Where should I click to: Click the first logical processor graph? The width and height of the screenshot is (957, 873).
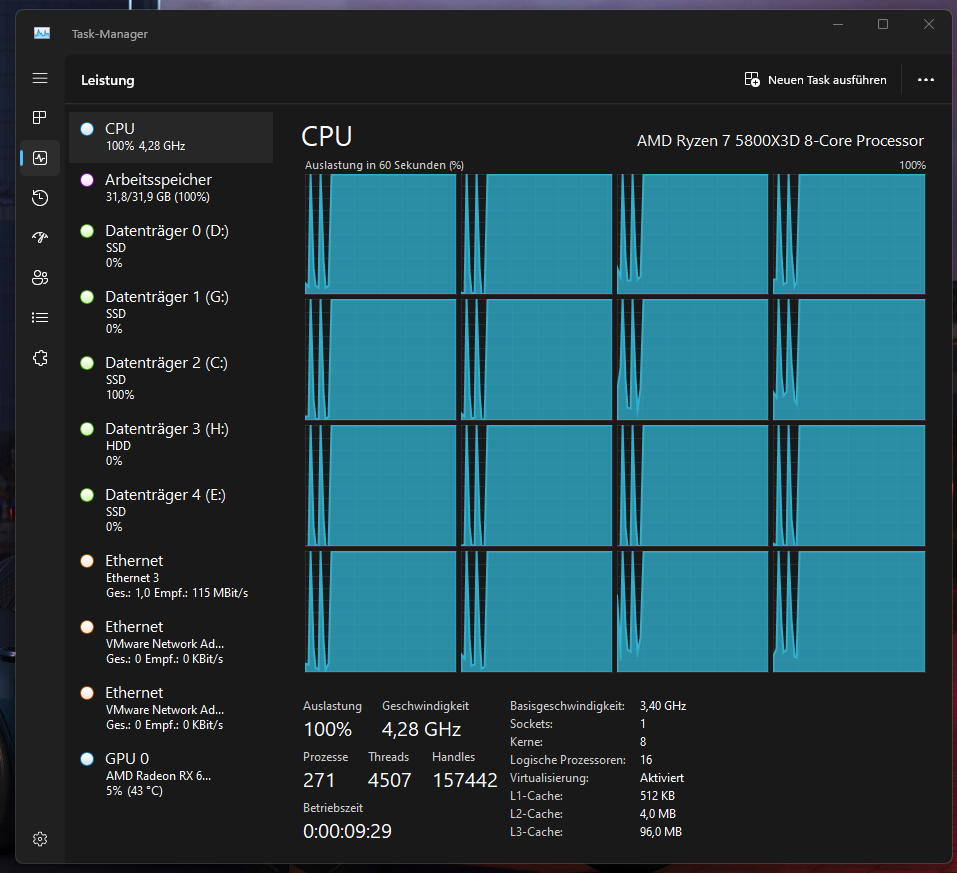tap(380, 234)
